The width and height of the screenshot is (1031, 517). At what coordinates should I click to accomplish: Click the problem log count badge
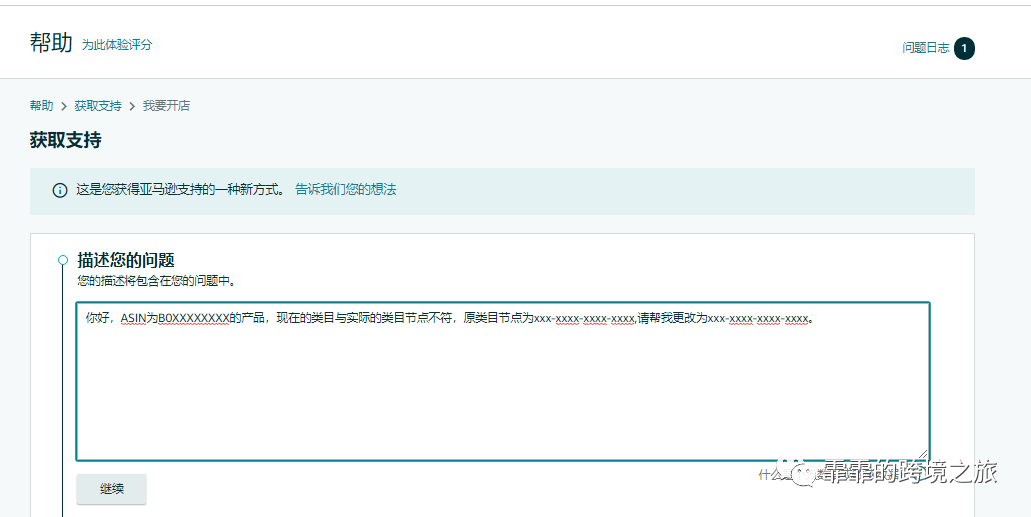(x=964, y=48)
